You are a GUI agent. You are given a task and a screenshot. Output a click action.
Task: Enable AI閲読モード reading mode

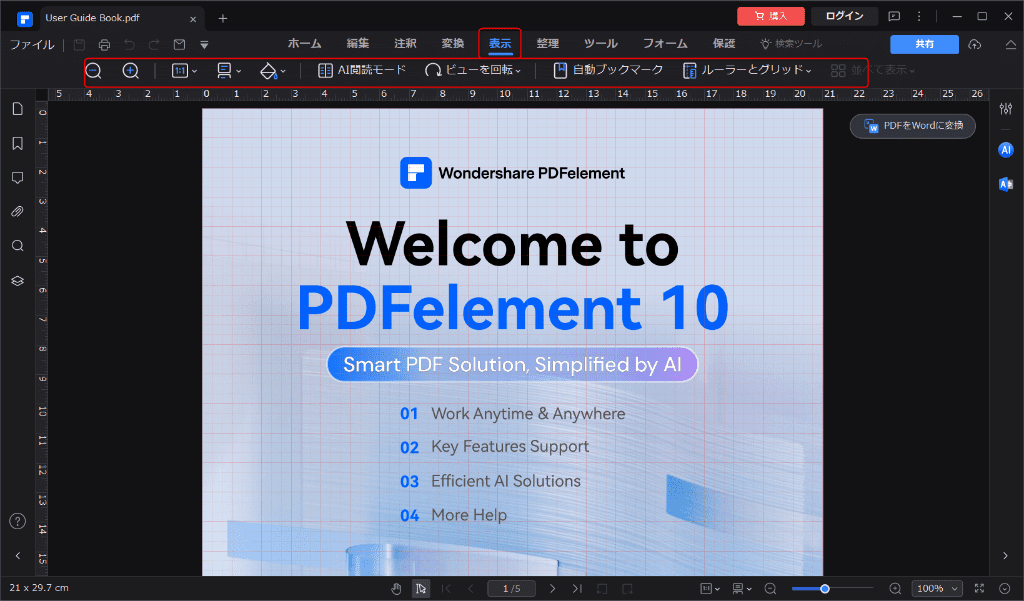tap(362, 70)
